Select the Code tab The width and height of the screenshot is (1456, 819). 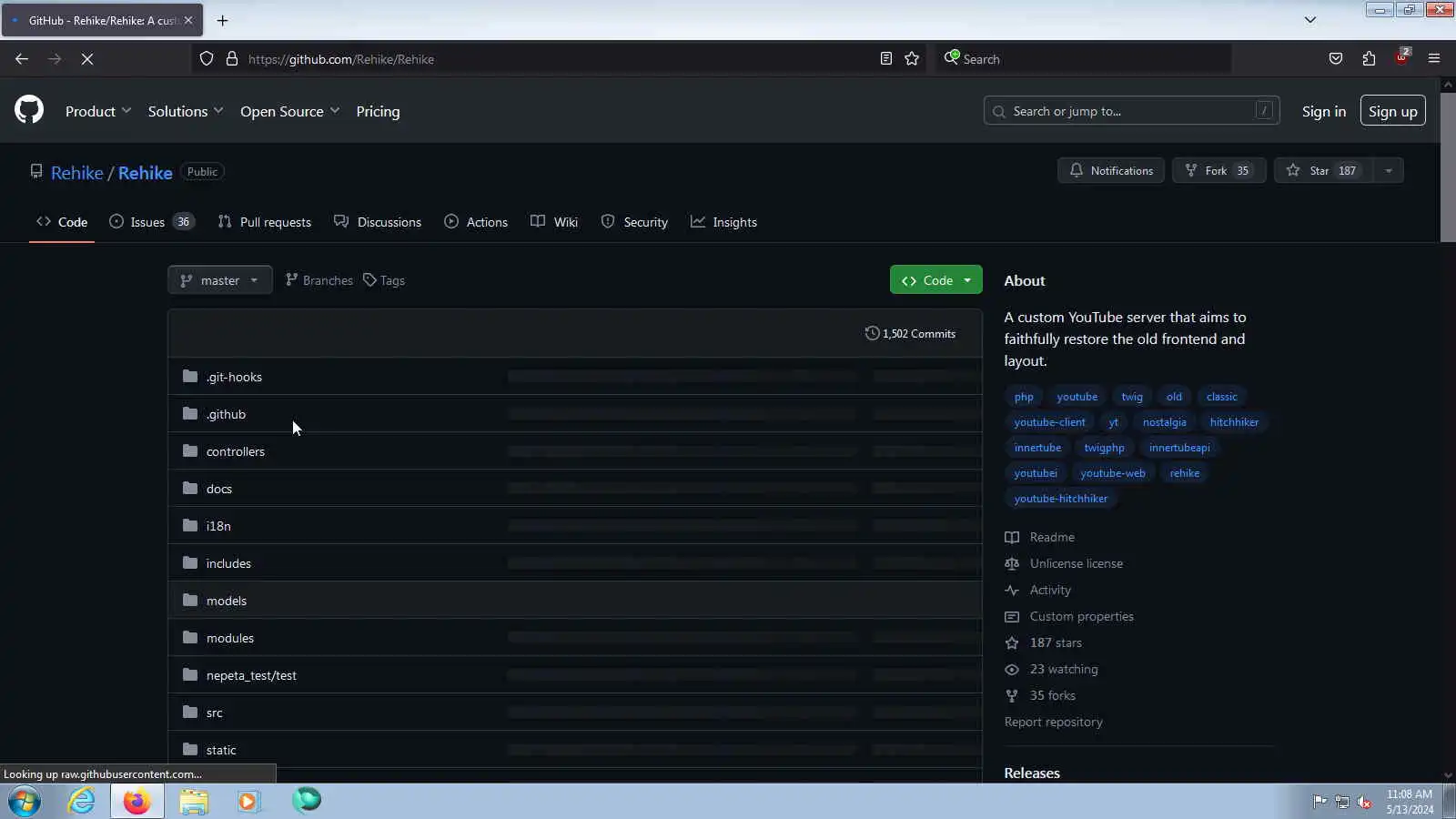click(62, 222)
